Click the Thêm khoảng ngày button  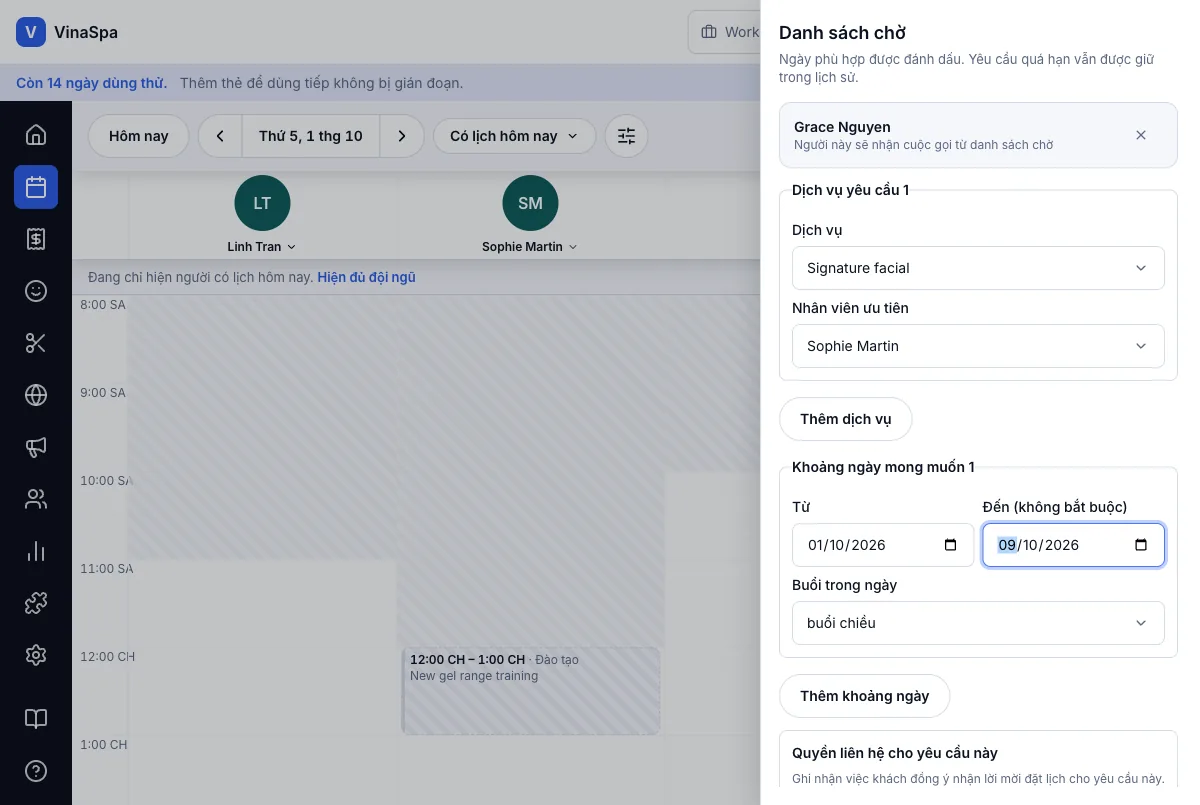[x=864, y=696]
